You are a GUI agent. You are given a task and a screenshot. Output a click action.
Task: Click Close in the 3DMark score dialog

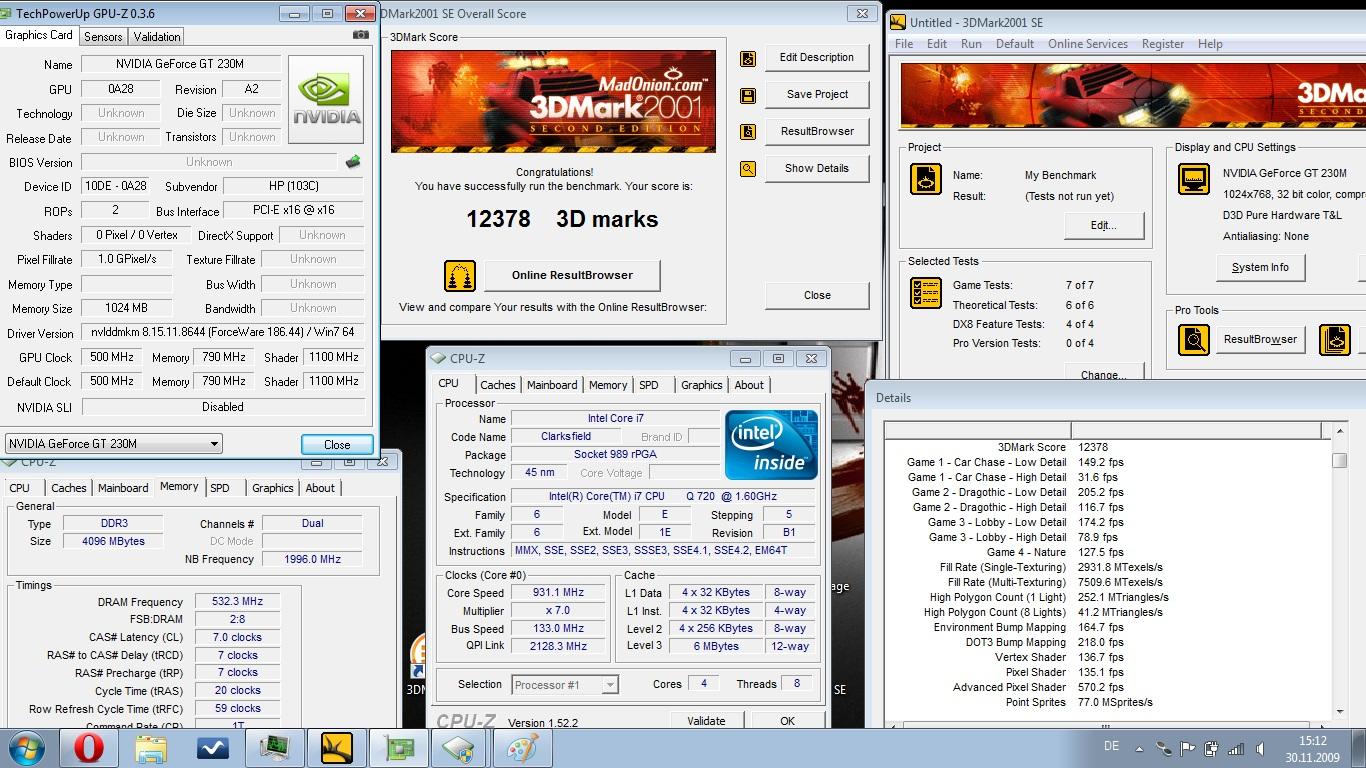point(817,296)
